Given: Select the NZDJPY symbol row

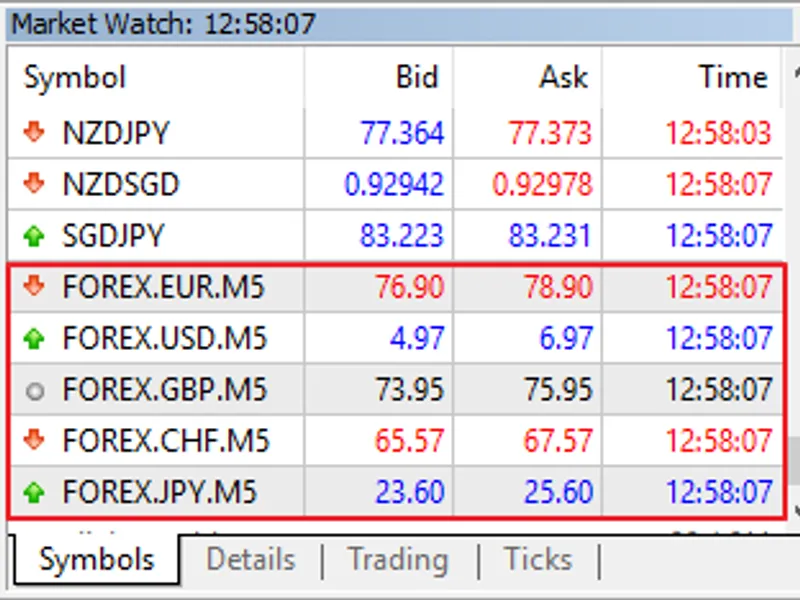Looking at the screenshot, I should 395,133.
